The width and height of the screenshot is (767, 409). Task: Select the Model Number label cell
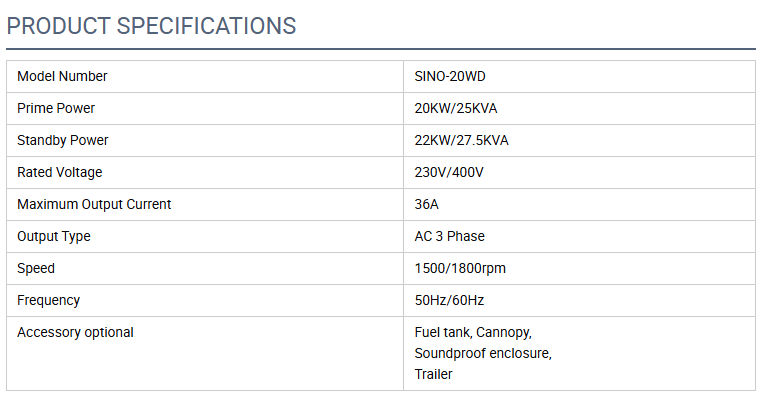62,76
